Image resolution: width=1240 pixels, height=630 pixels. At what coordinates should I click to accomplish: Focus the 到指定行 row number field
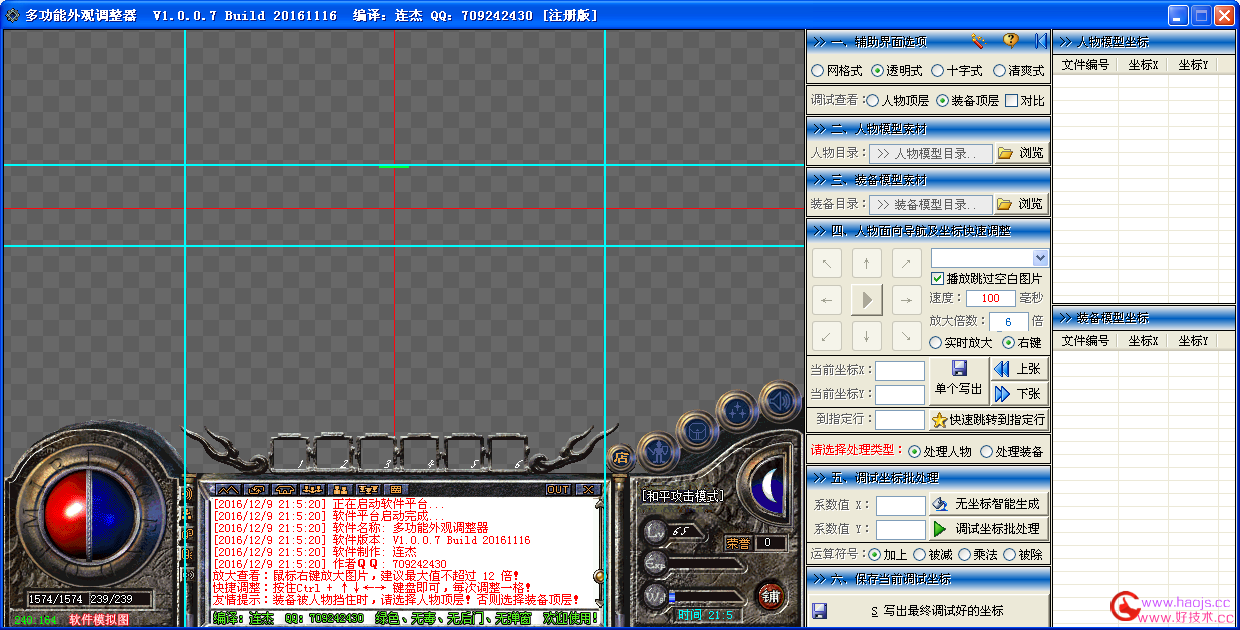tap(900, 420)
